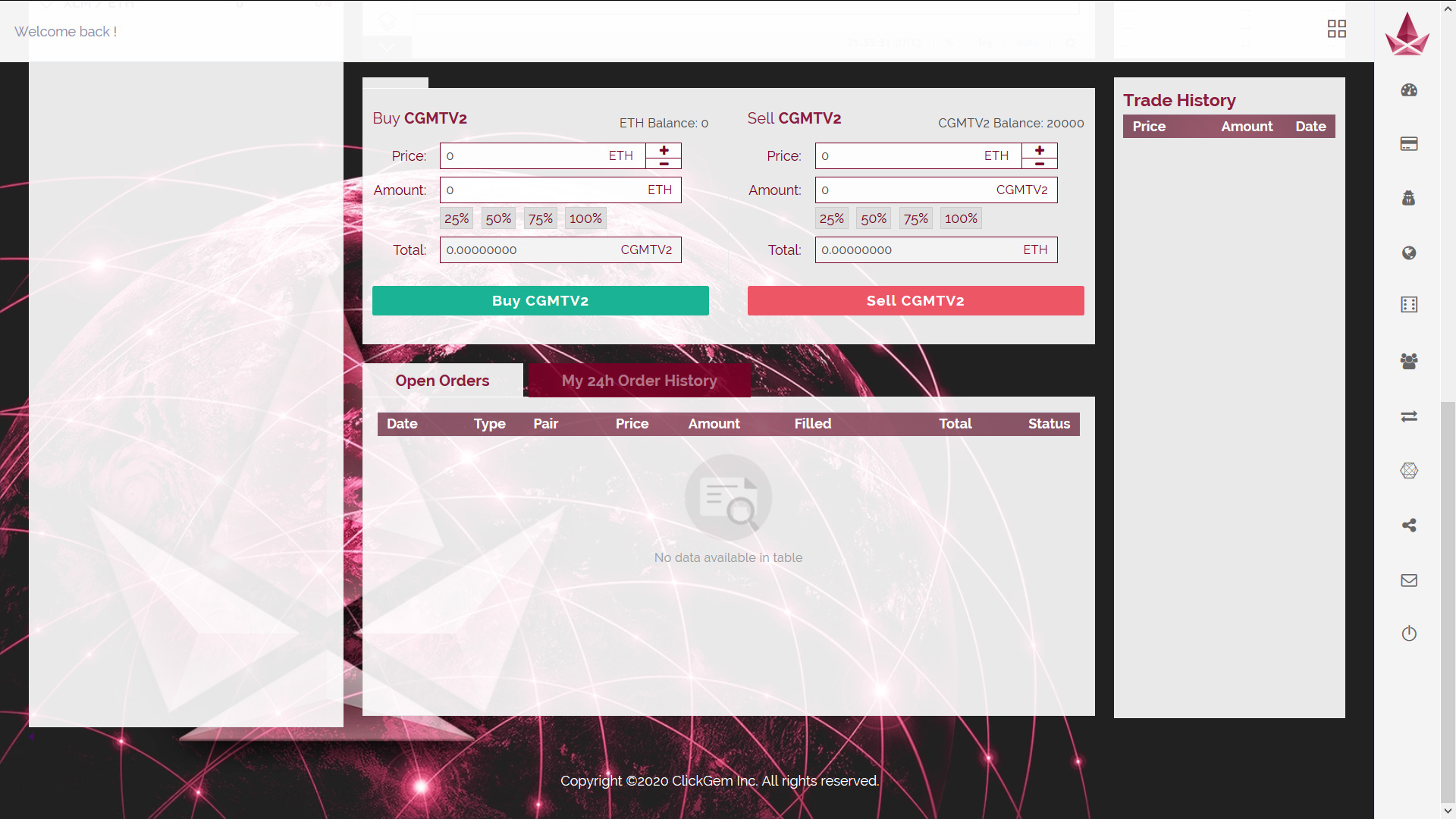
Task: Select 75% in the Buy panel
Action: (x=541, y=218)
